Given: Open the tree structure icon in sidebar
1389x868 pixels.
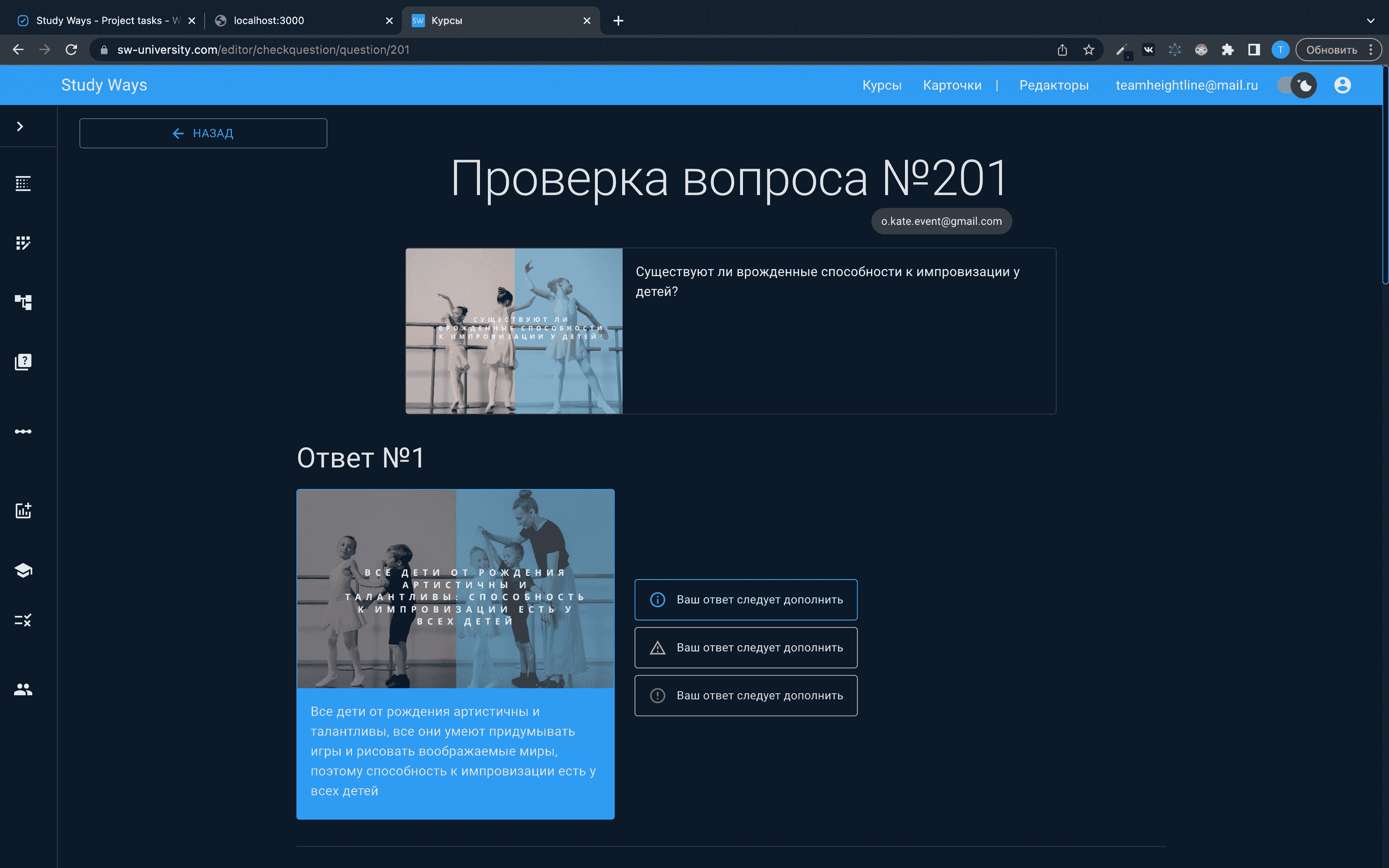Looking at the screenshot, I should click(23, 302).
